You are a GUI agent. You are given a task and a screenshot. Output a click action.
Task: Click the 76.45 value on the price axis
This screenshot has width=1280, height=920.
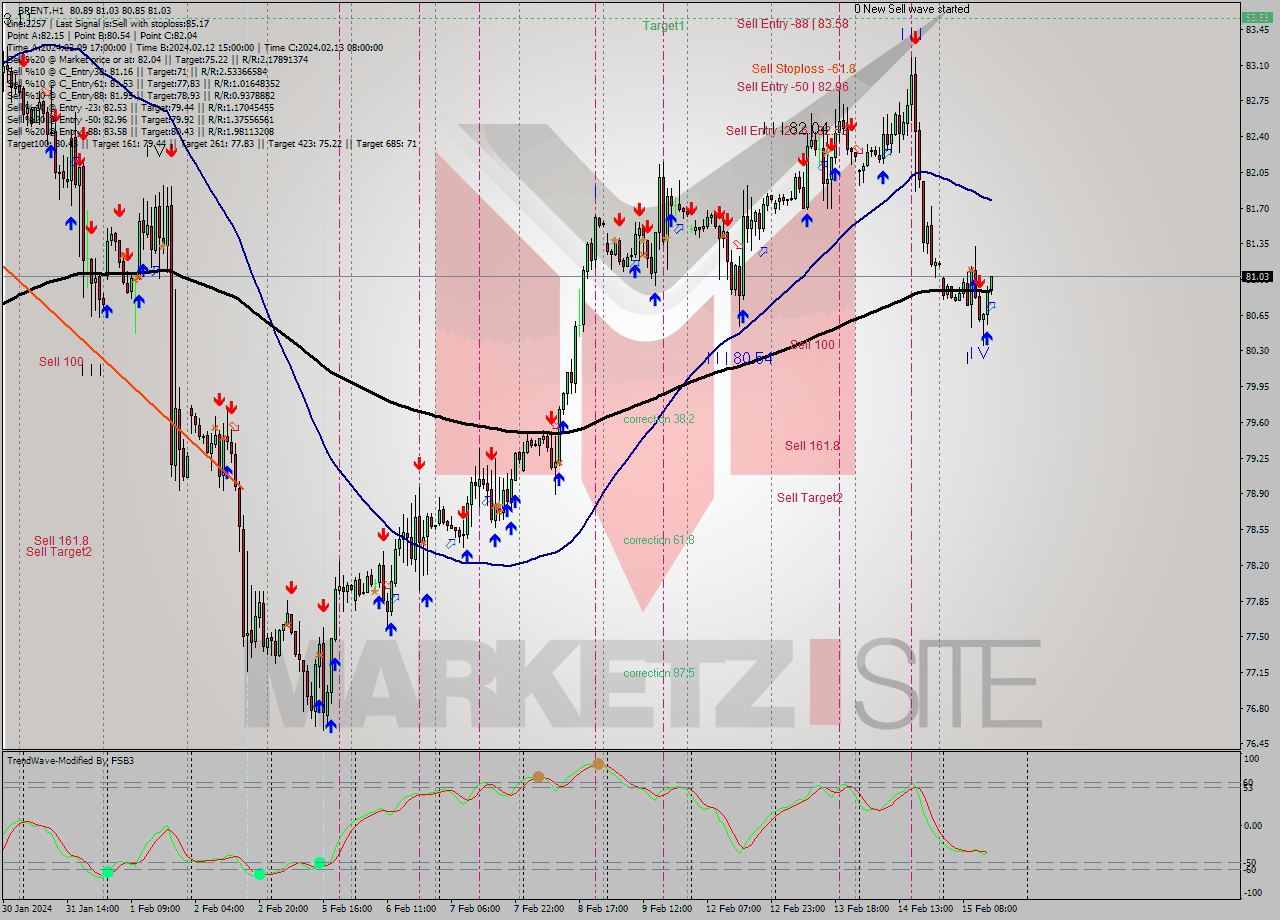[x=1256, y=744]
